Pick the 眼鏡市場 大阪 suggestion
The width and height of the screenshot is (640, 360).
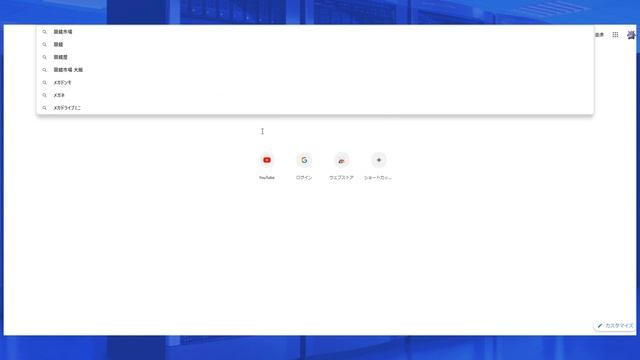(315, 70)
